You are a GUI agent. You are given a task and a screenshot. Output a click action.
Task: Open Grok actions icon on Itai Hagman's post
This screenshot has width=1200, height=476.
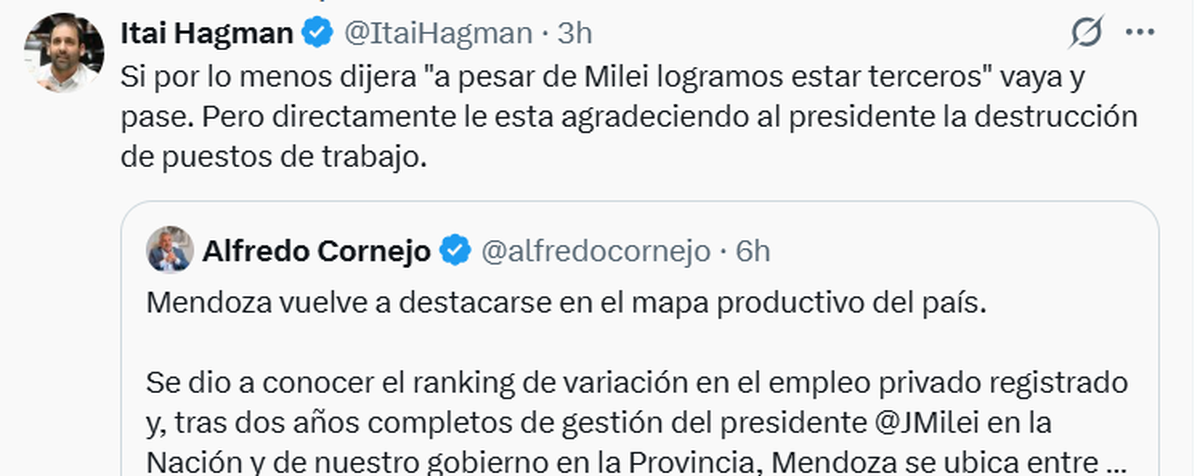1085,33
